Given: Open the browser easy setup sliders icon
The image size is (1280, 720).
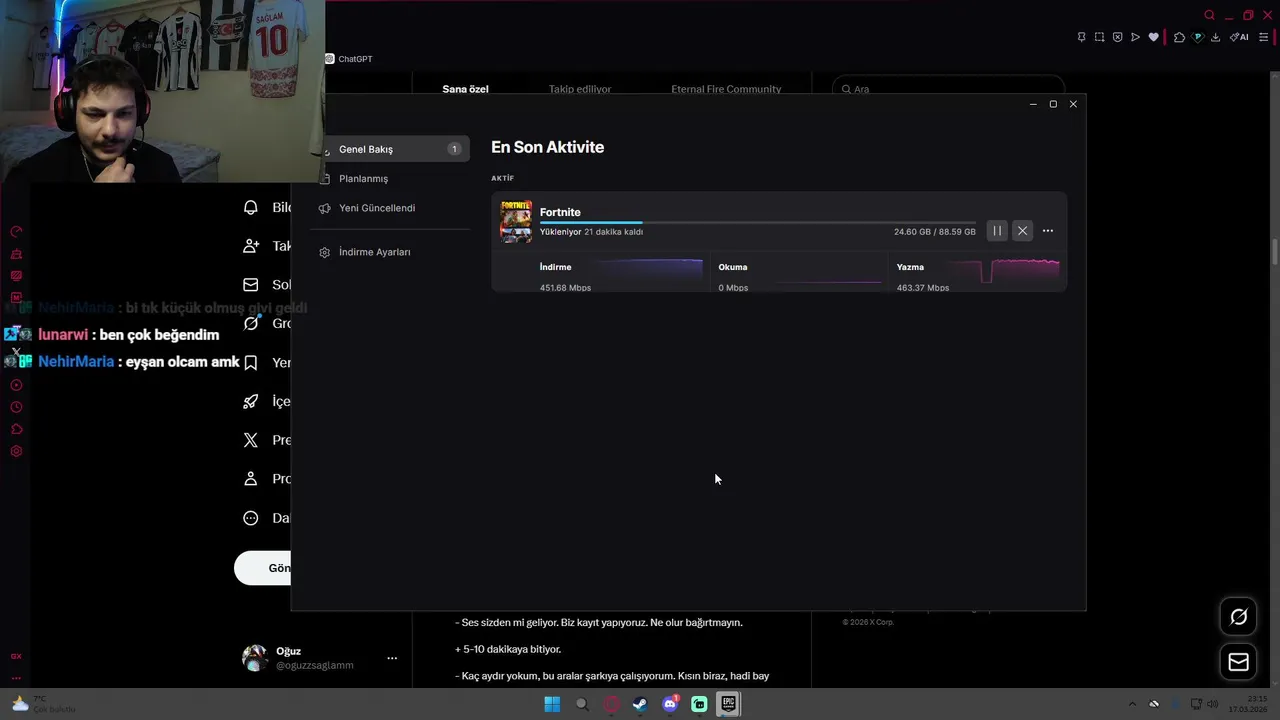Looking at the screenshot, I should click(x=1263, y=37).
